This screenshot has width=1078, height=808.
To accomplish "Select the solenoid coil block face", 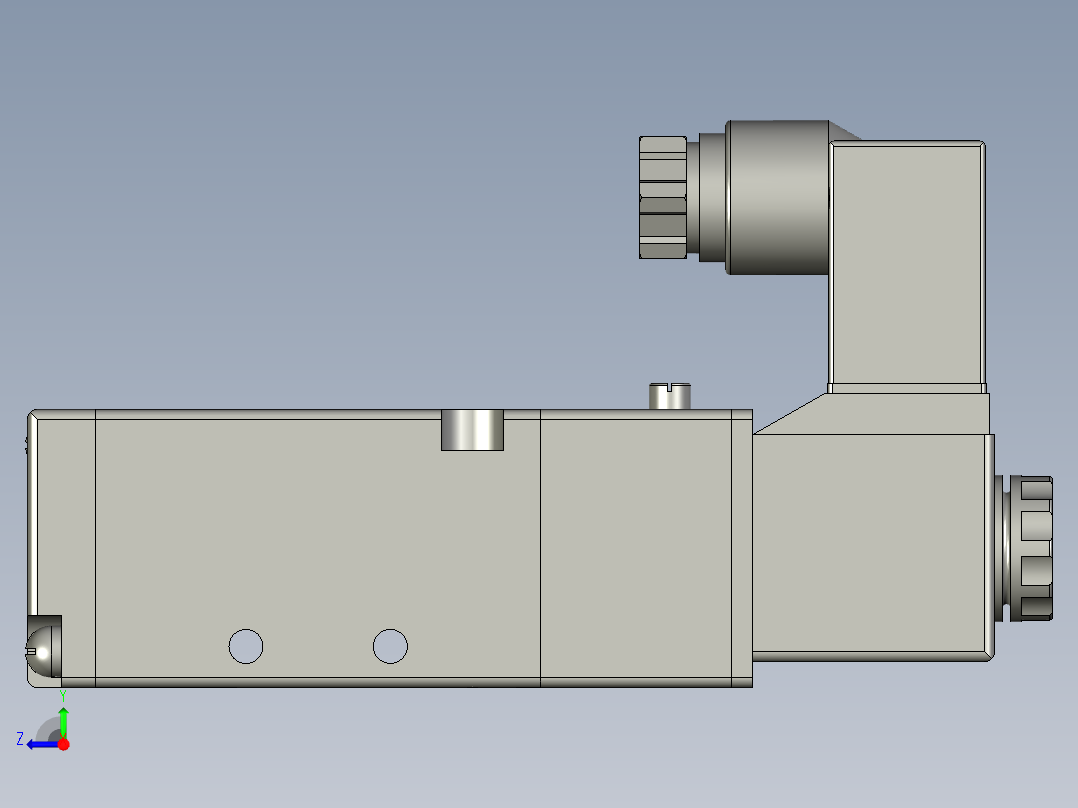I will (870, 543).
